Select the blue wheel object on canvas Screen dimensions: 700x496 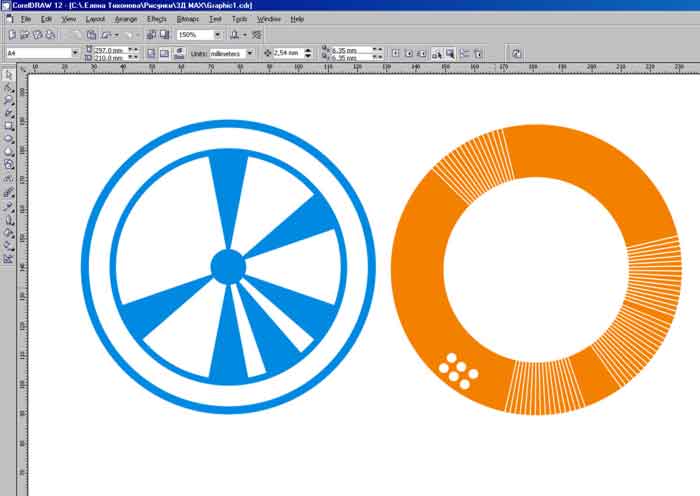tap(228, 267)
